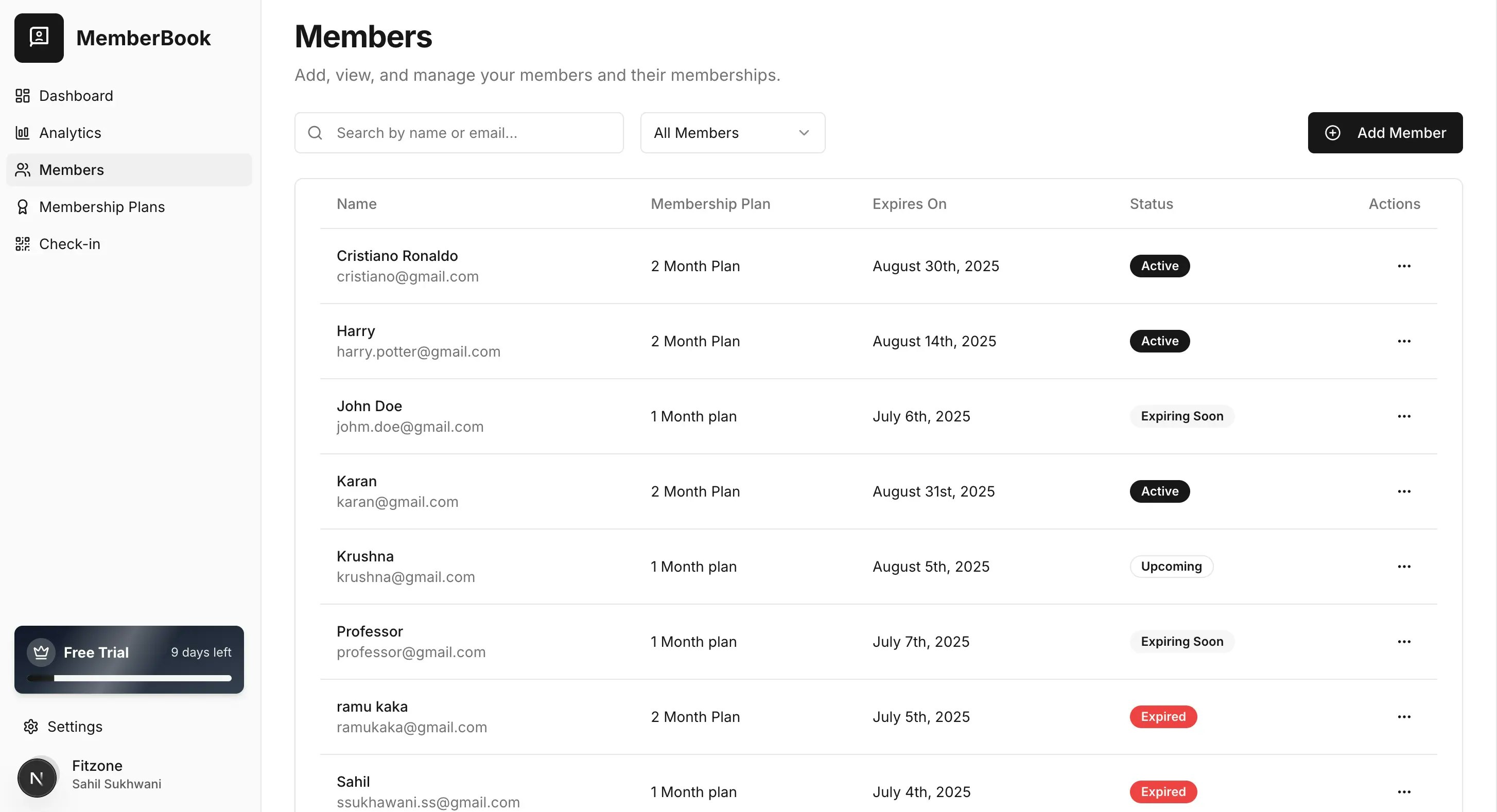Click John Doe's Expiring Soon status badge
Viewport: 1497px width, 812px height.
coord(1181,416)
